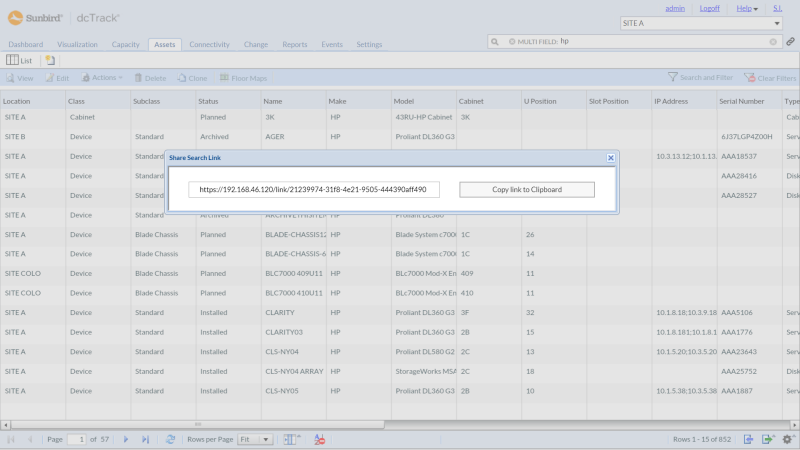Open the Rows per Page dropdown
The width and height of the screenshot is (800, 450).
click(255, 439)
